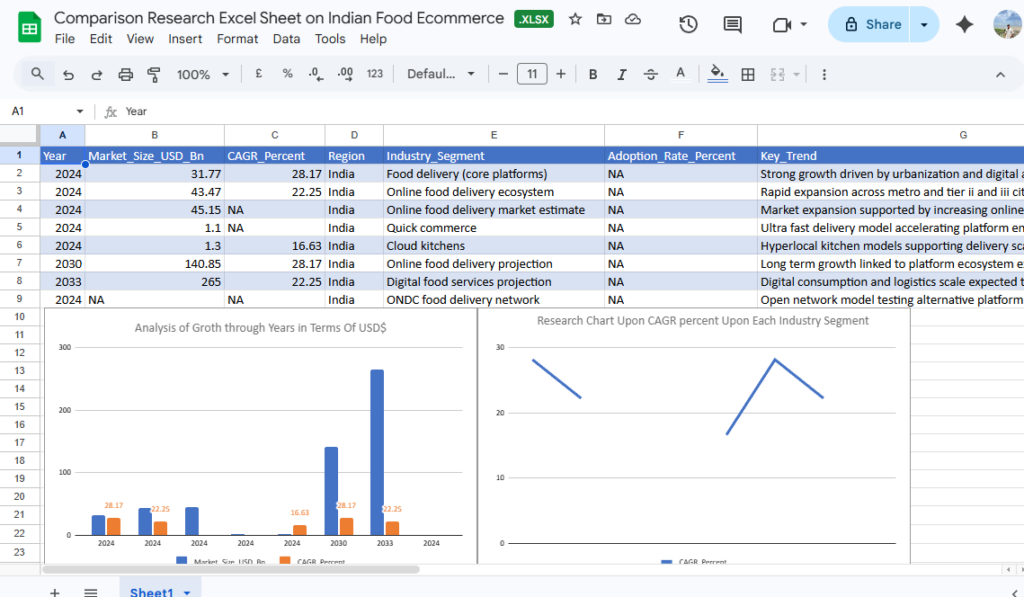This screenshot has width=1024, height=597.
Task: Select the growth bar chart
Action: pos(261,436)
